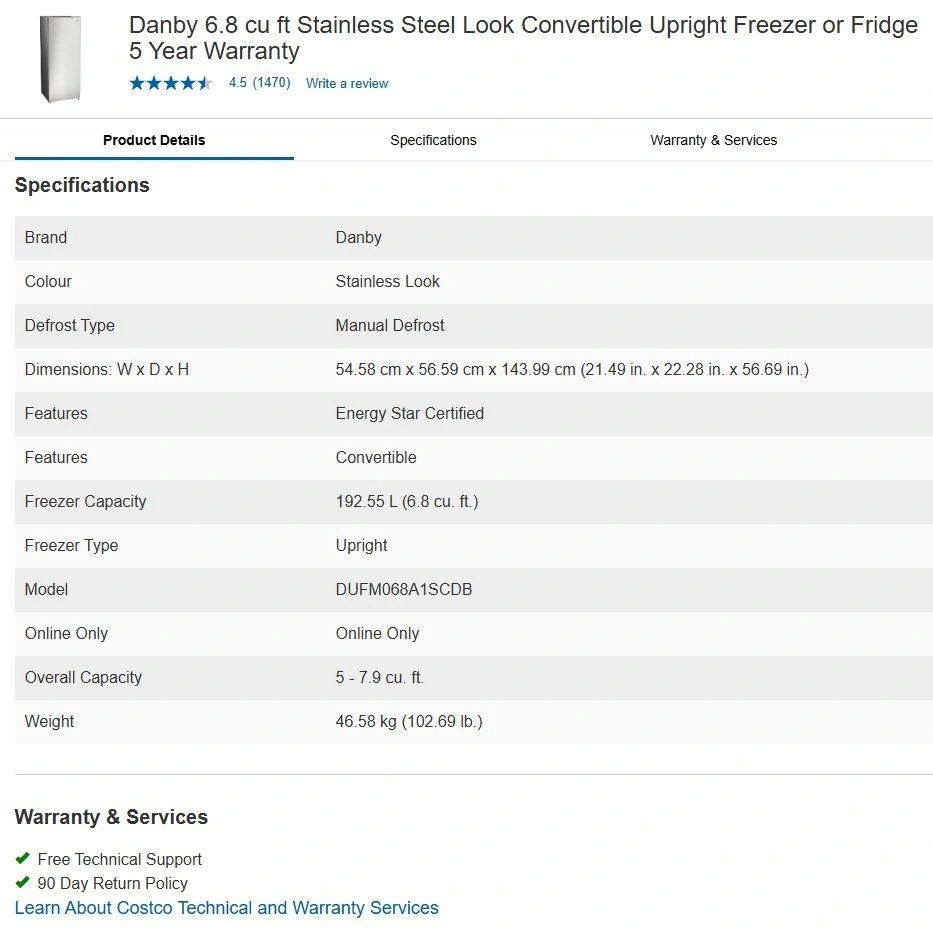
Task: Click the blue star rating icons
Action: [x=170, y=83]
